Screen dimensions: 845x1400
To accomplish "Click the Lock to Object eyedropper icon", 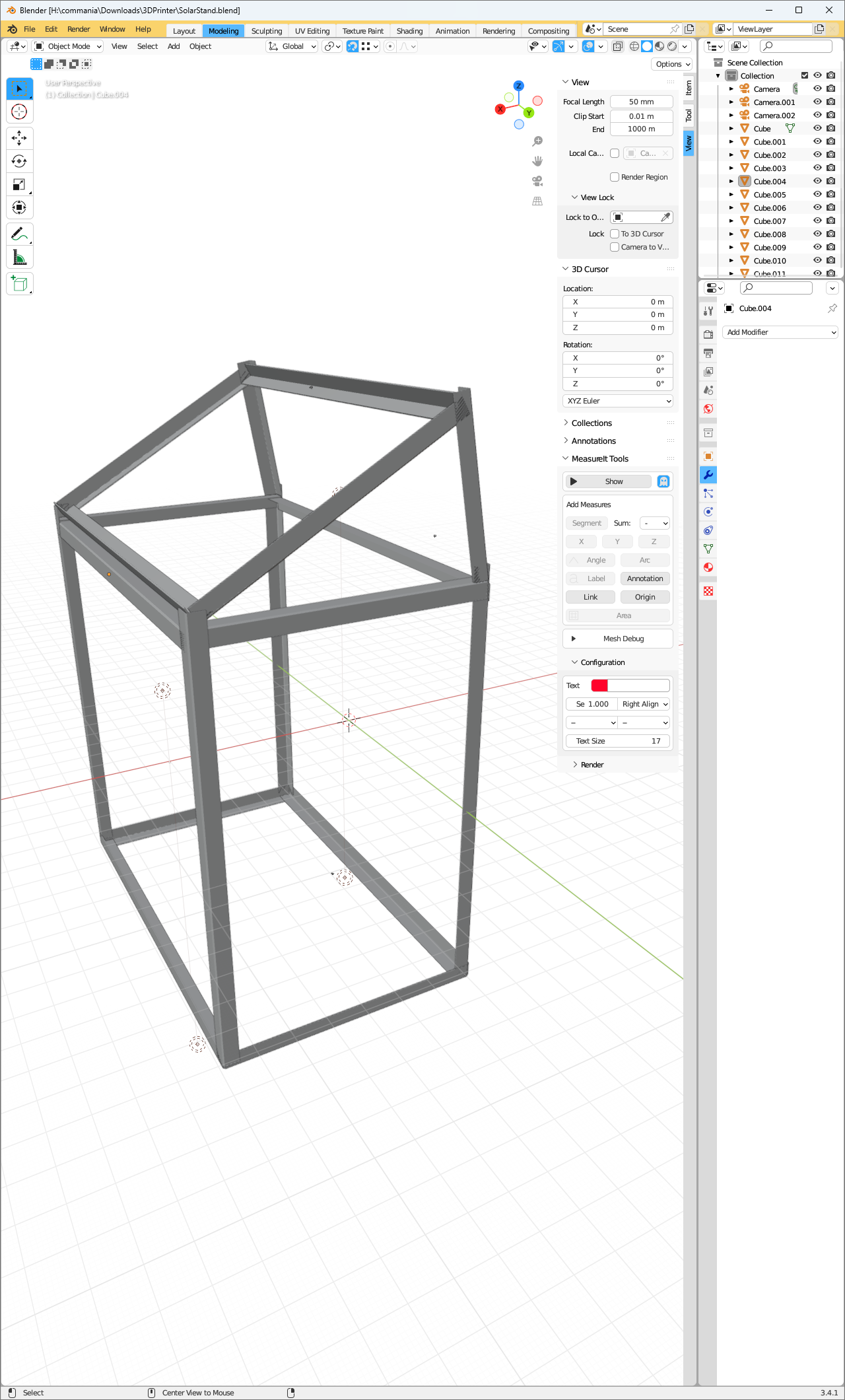I will 665,217.
